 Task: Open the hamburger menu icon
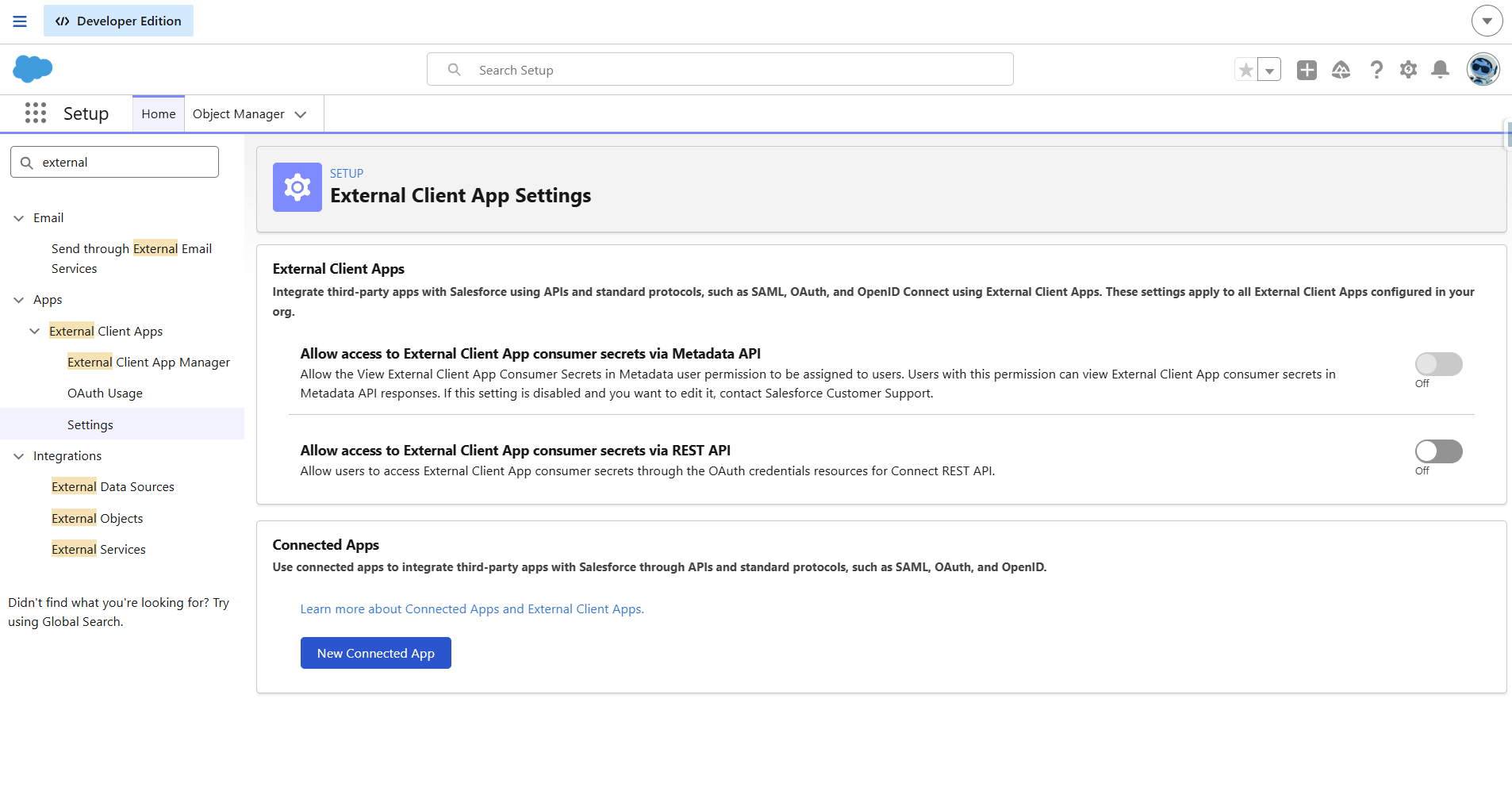point(20,21)
